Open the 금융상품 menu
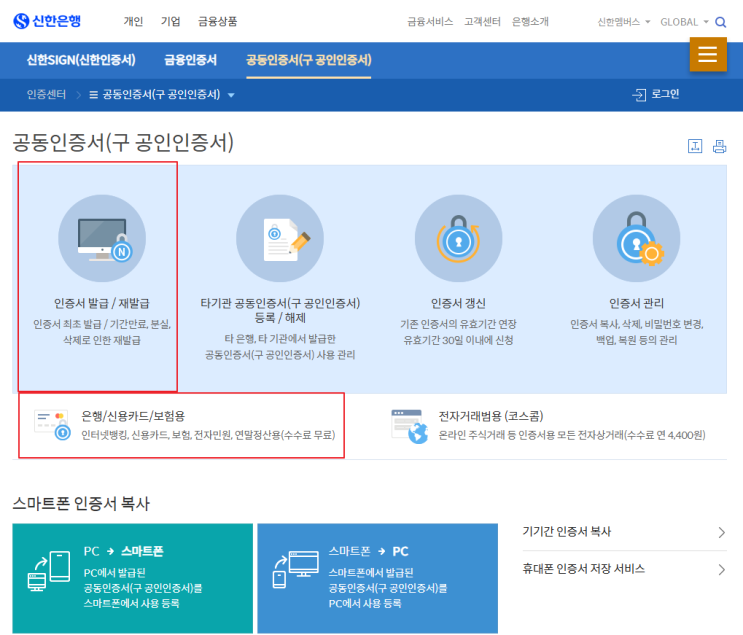This screenshot has width=743, height=635. pos(217,22)
